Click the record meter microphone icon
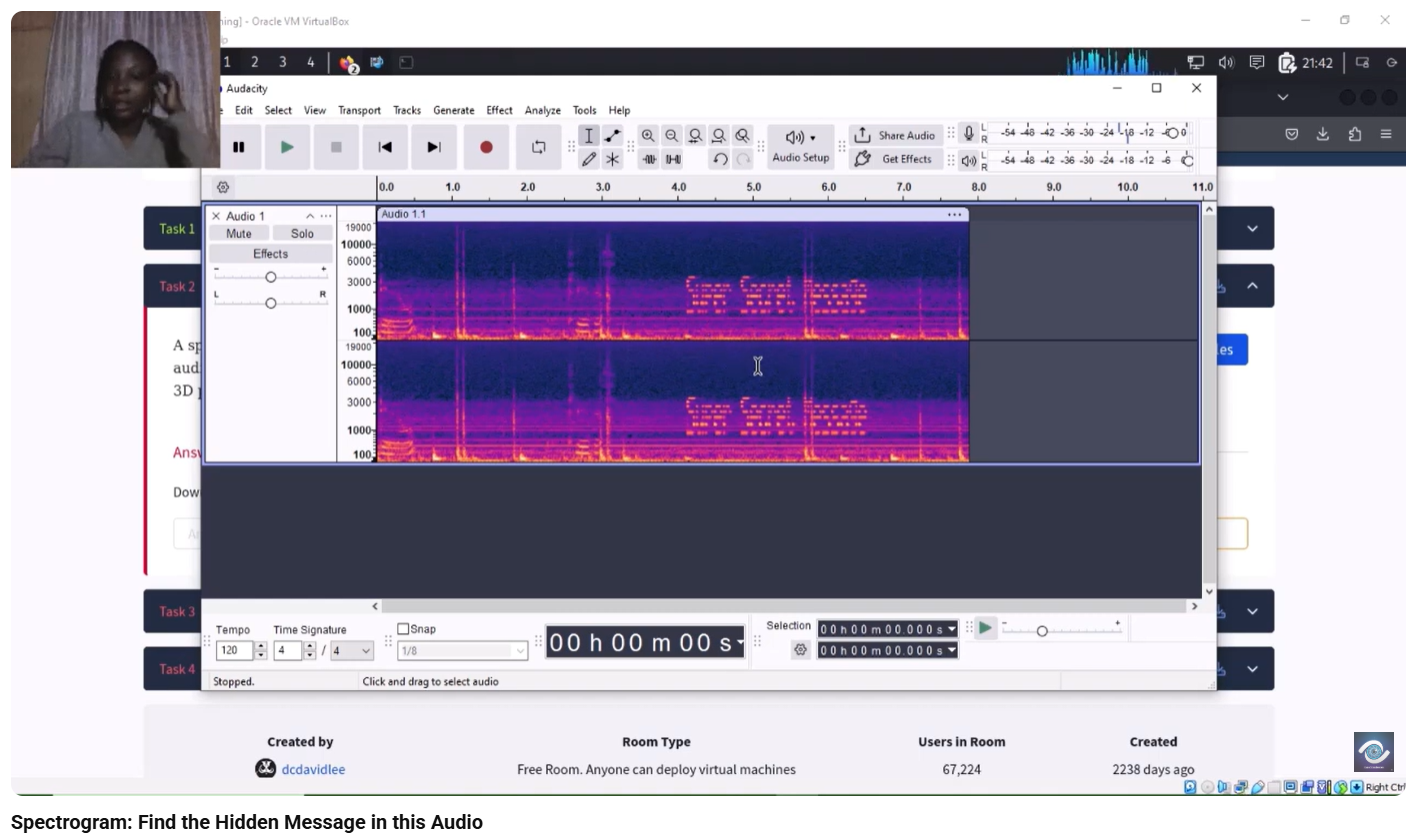Screen dimensions: 1418x836 pos(968,133)
